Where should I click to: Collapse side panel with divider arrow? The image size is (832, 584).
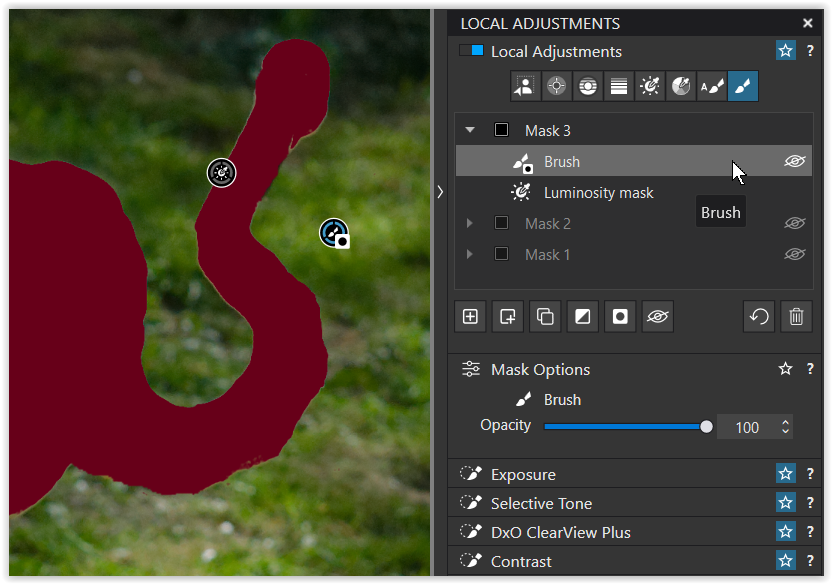pos(440,192)
